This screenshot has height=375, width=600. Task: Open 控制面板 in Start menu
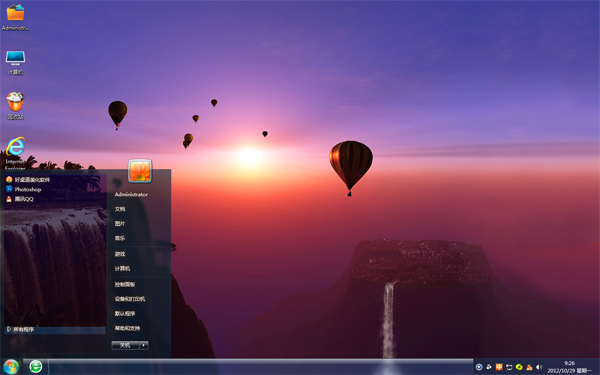(125, 284)
